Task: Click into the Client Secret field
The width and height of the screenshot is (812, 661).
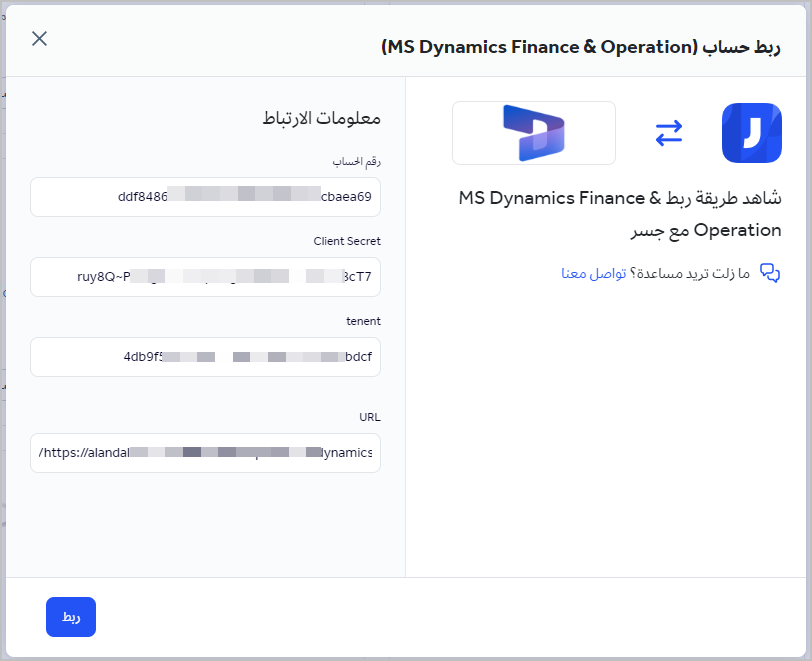Action: (x=206, y=277)
